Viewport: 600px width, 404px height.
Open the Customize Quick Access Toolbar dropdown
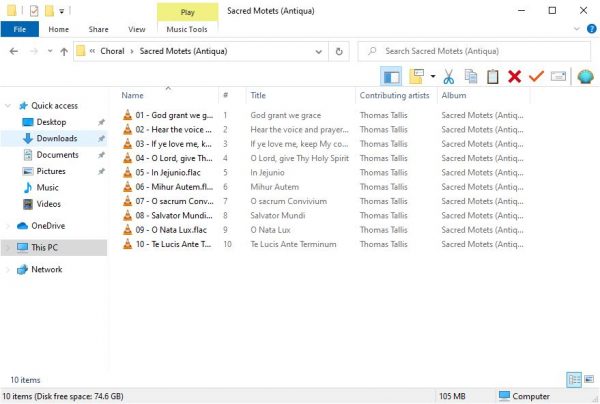click(x=61, y=11)
